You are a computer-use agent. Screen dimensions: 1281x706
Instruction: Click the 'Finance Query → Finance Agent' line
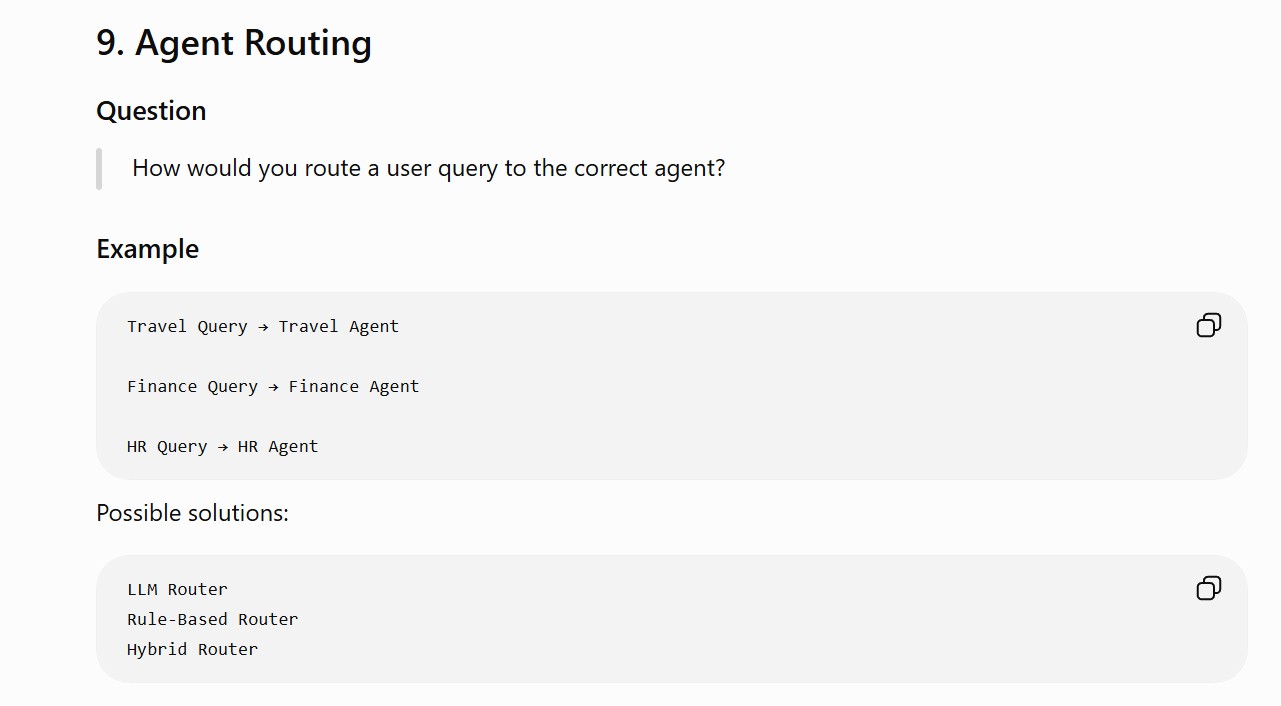coord(273,387)
